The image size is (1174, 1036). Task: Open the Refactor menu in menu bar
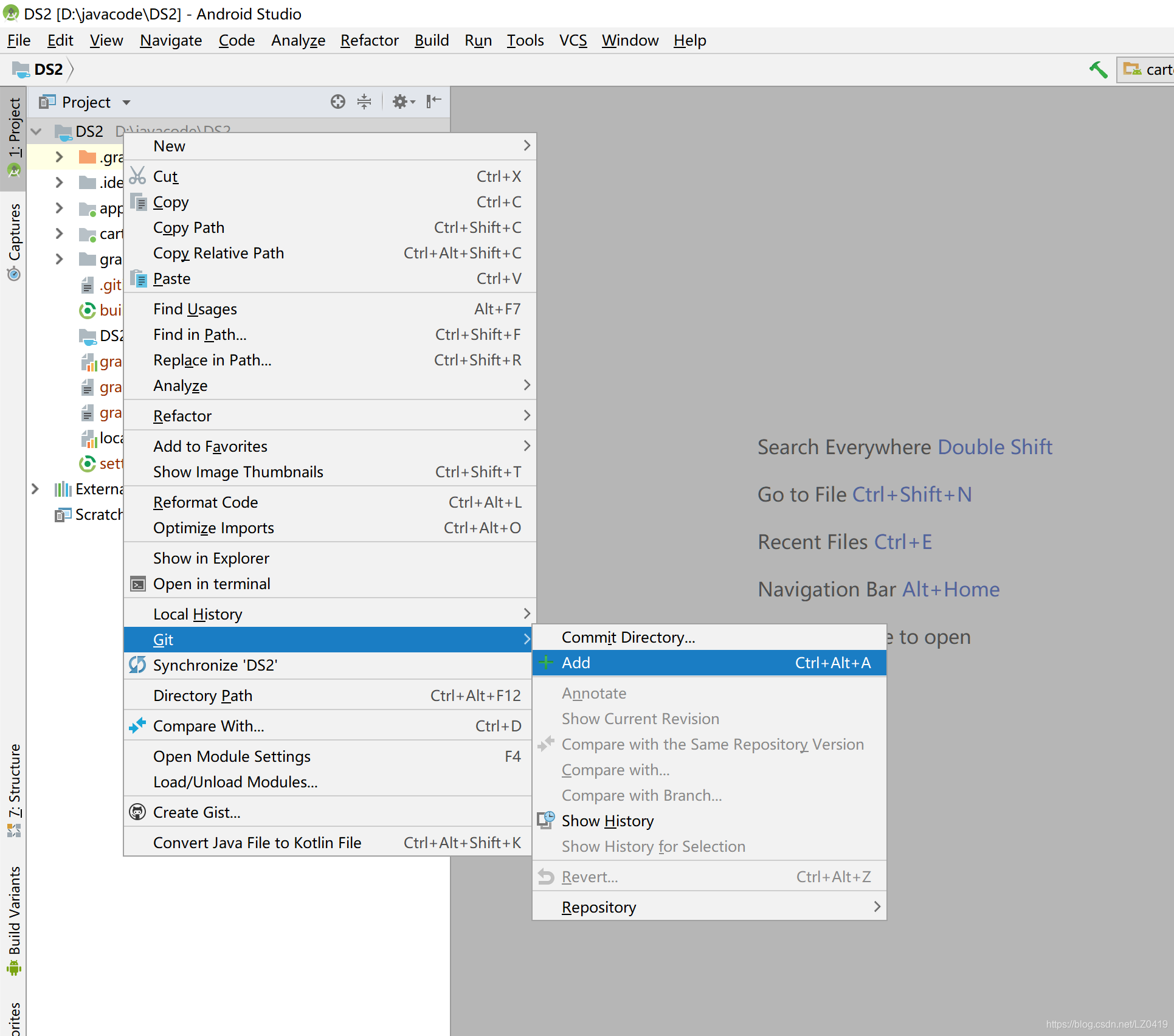[x=369, y=40]
